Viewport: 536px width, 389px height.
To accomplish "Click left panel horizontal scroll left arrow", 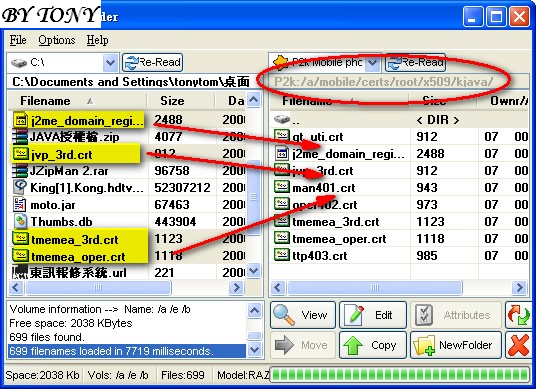I will coord(16,287).
